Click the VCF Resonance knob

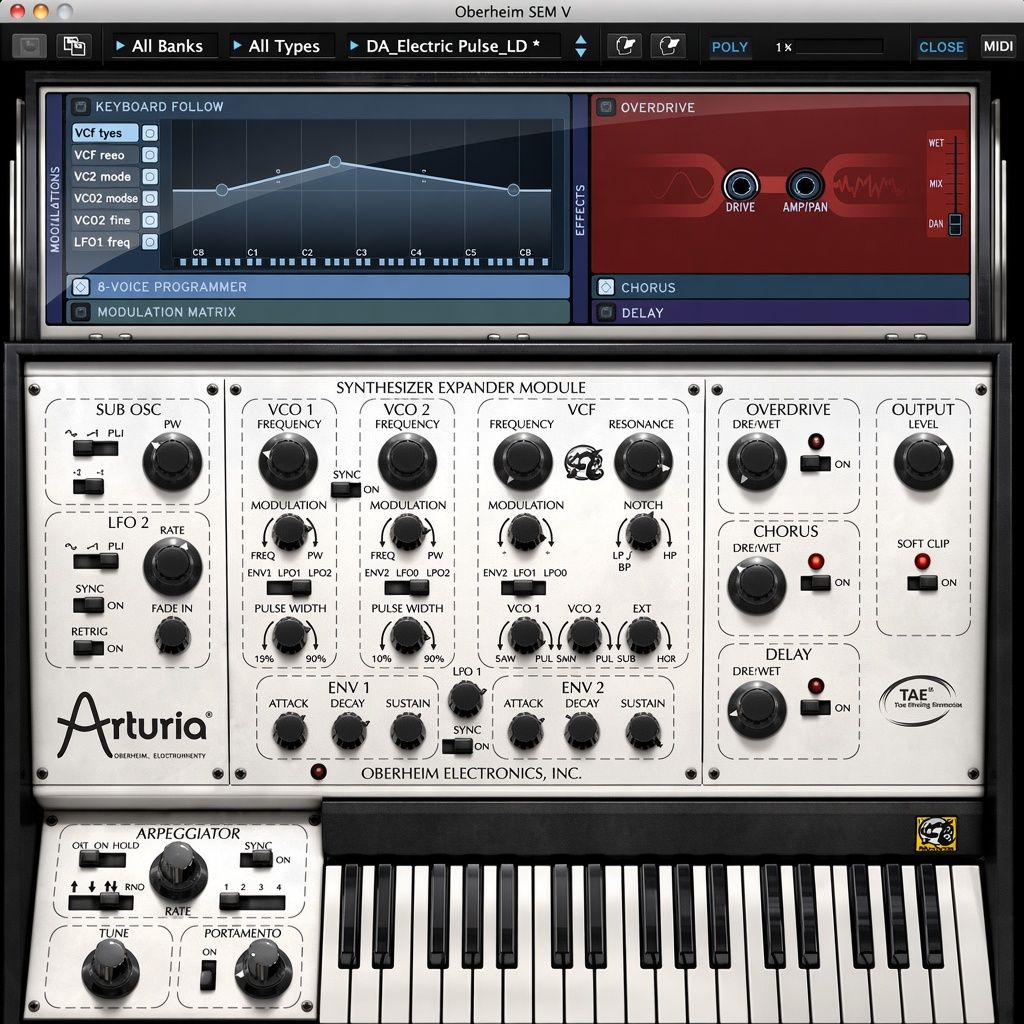(x=643, y=461)
